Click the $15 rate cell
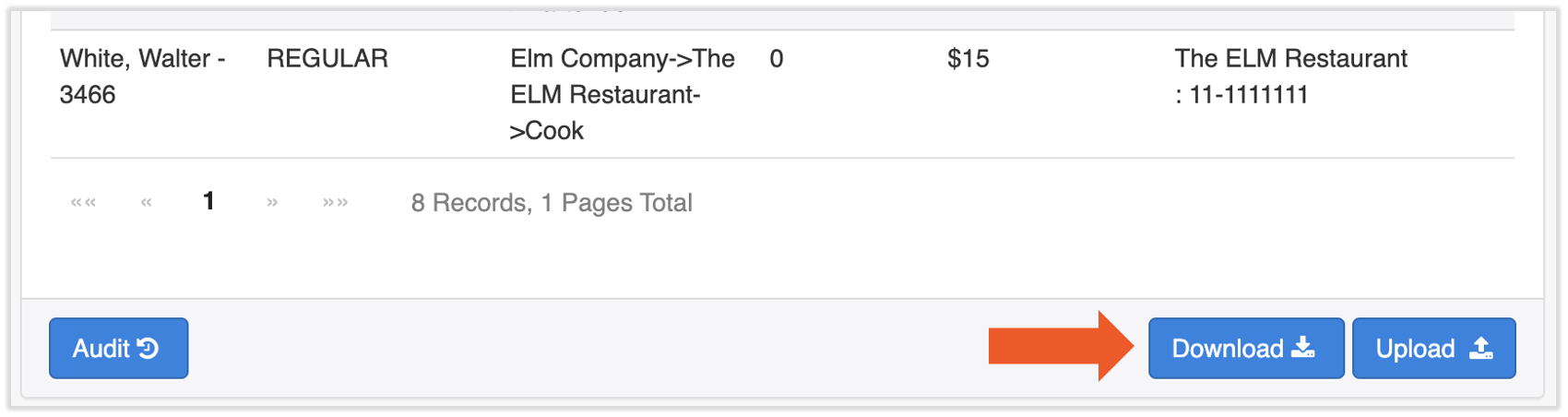The height and width of the screenshot is (417, 1568). point(968,59)
